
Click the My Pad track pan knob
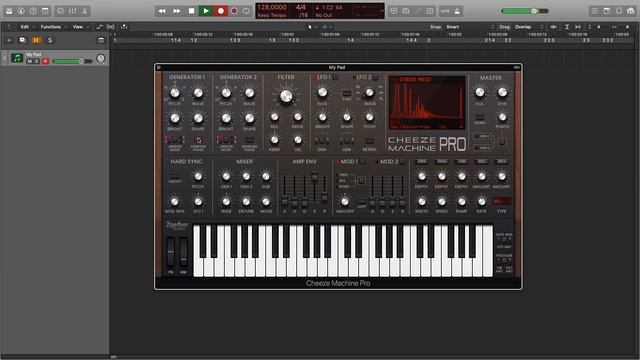tap(101, 59)
